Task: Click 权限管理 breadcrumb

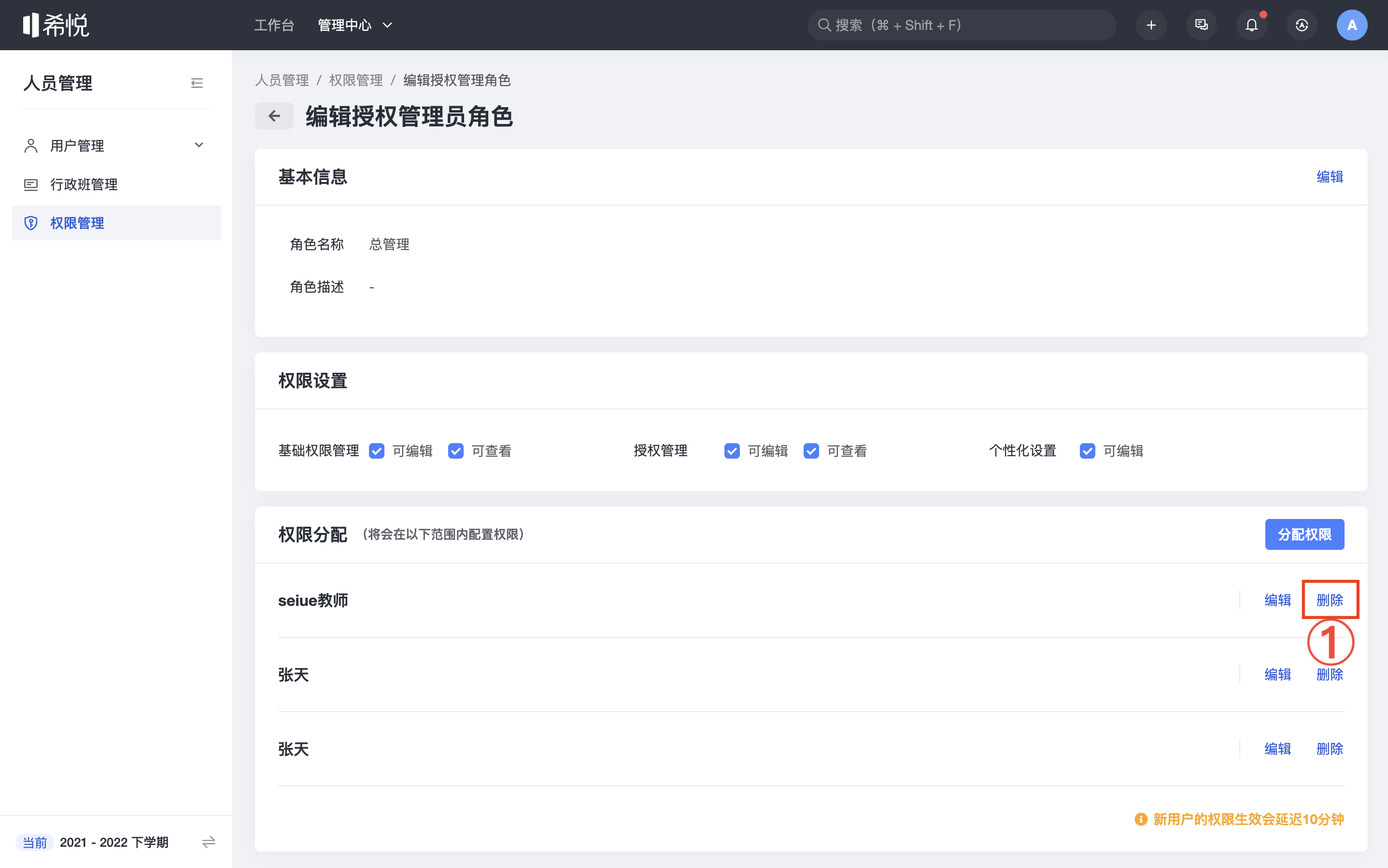Action: [356, 80]
